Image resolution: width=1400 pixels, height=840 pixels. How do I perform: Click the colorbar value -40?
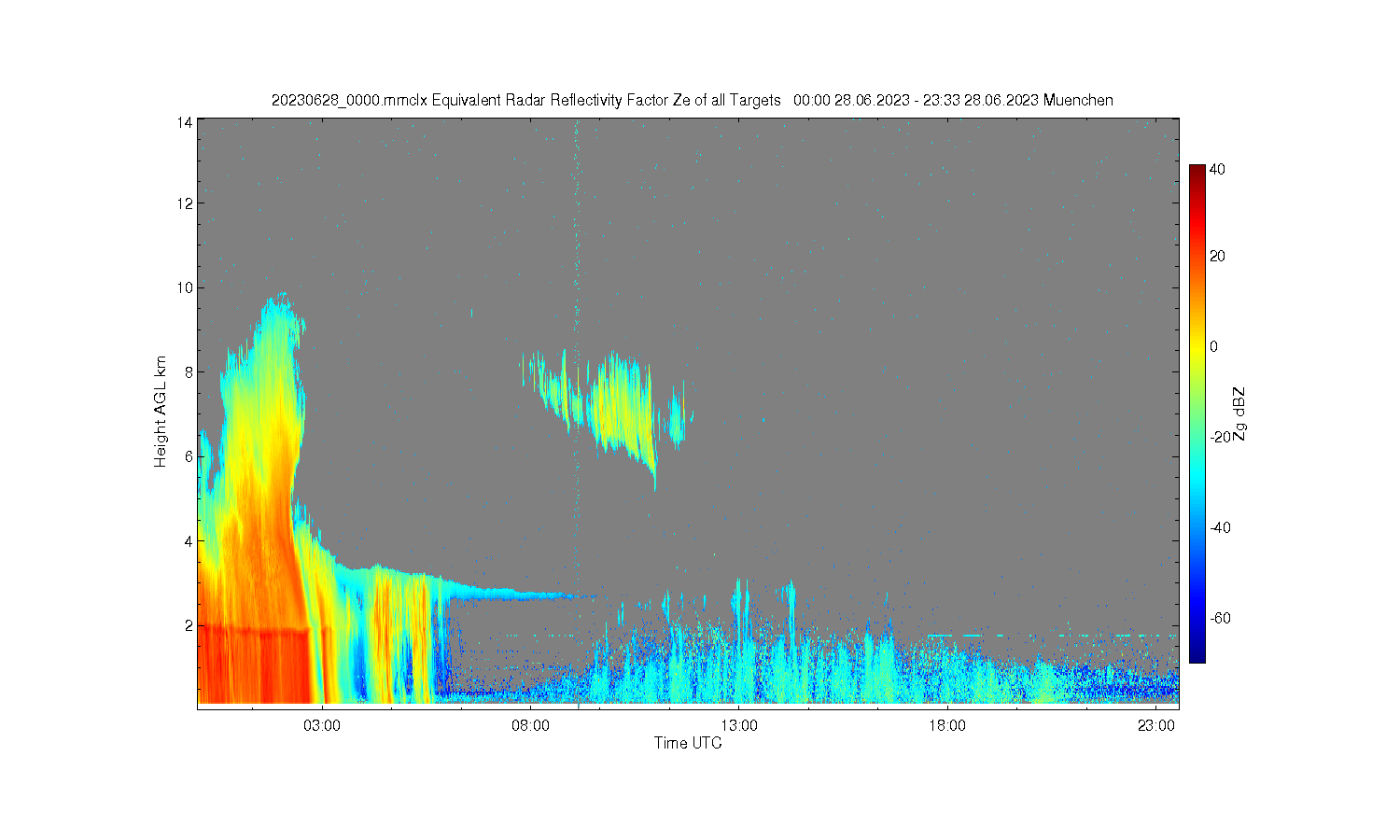[1220, 527]
